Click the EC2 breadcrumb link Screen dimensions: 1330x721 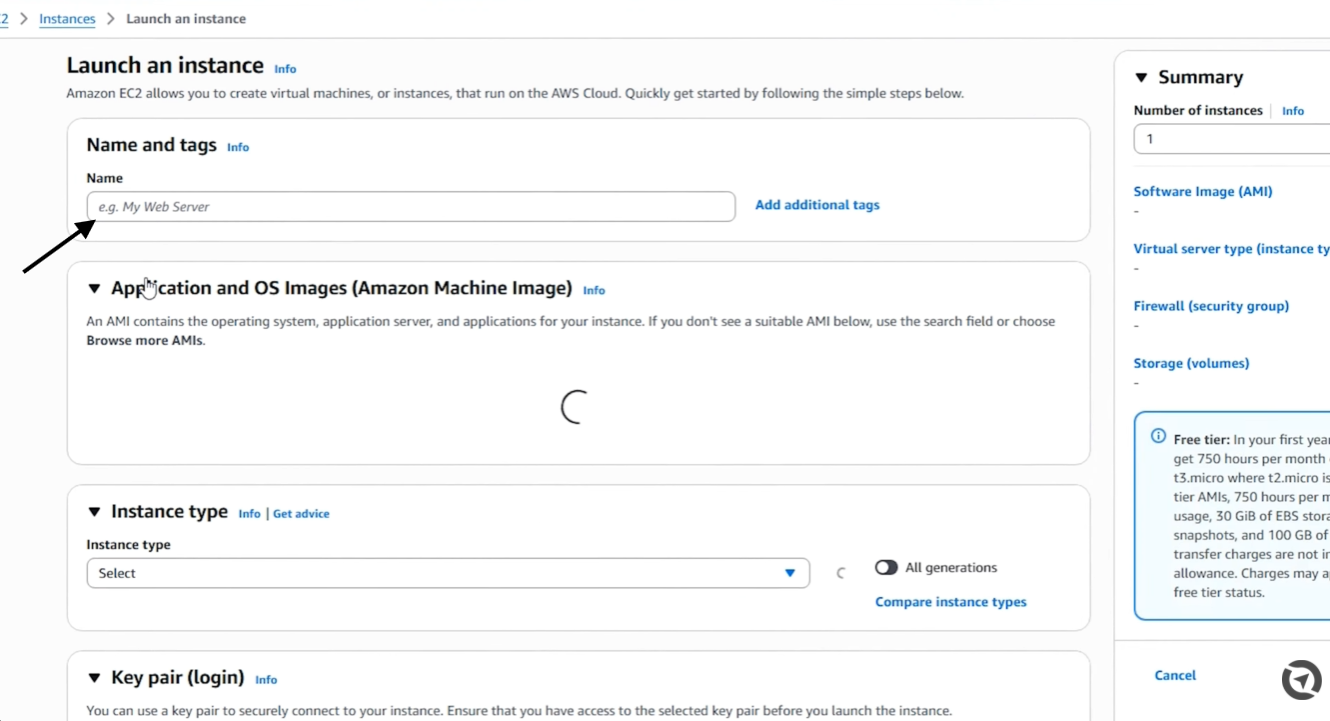[x=4, y=19]
